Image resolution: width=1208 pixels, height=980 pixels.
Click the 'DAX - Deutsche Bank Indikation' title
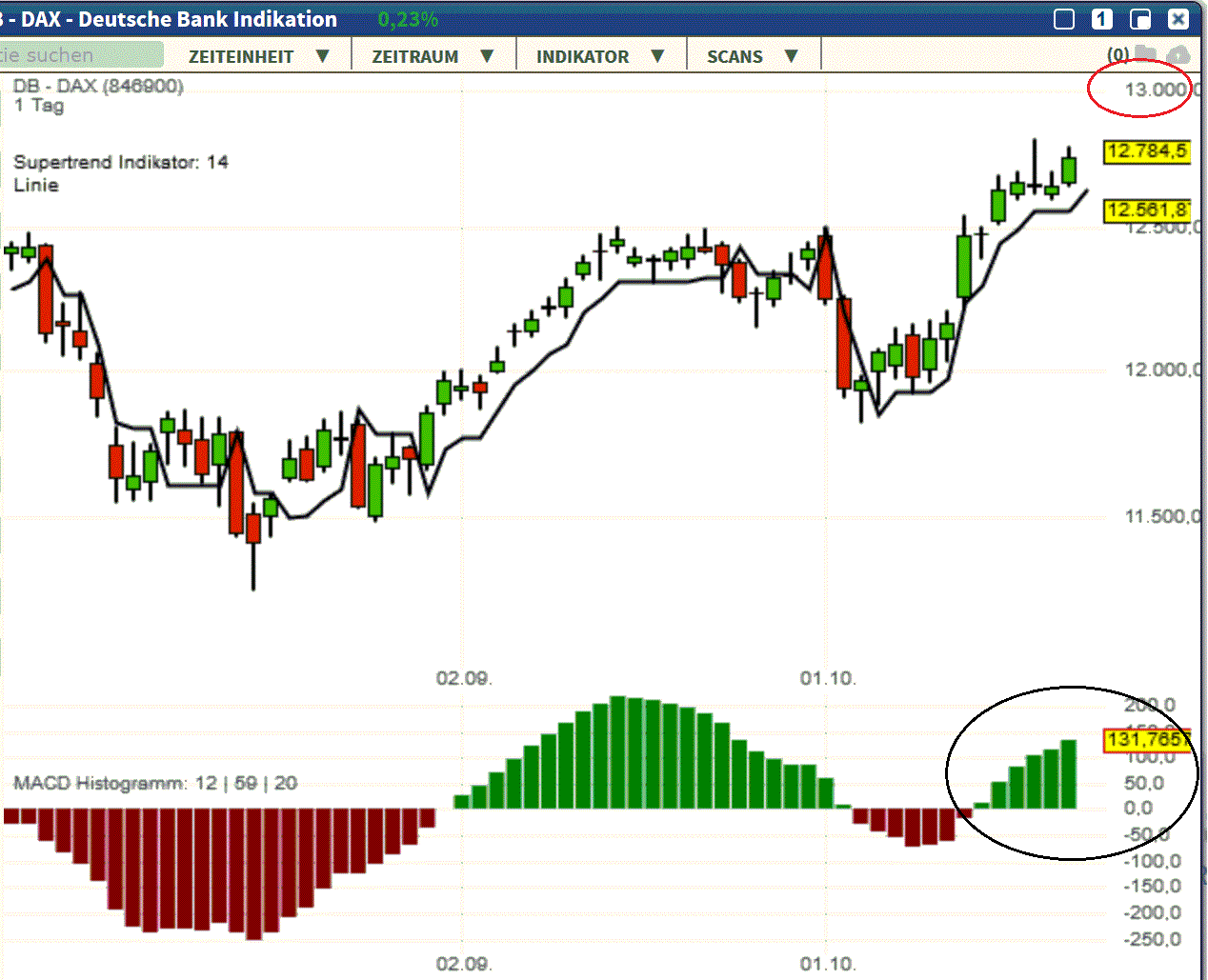179,19
